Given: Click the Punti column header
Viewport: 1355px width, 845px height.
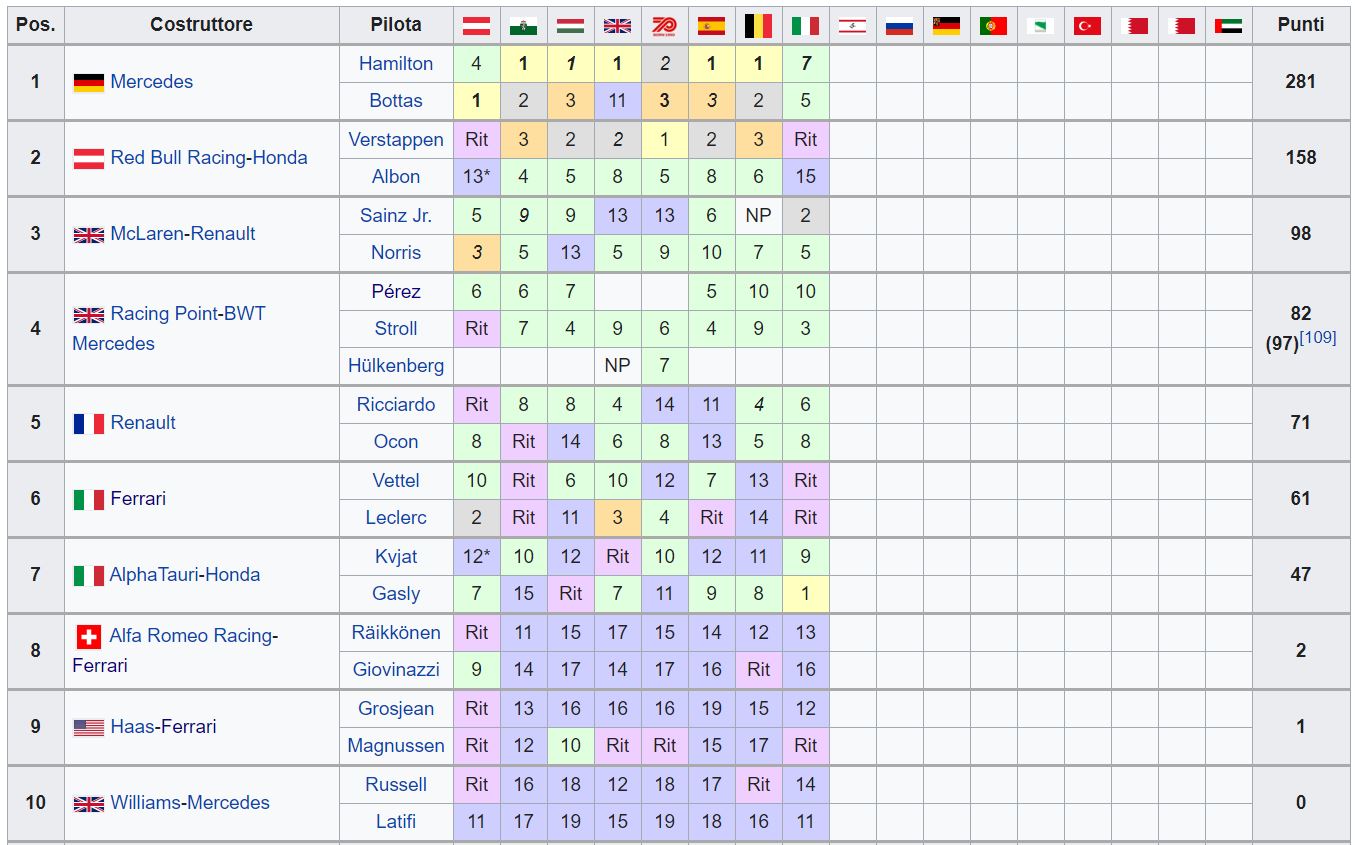Looking at the screenshot, I should (1300, 25).
